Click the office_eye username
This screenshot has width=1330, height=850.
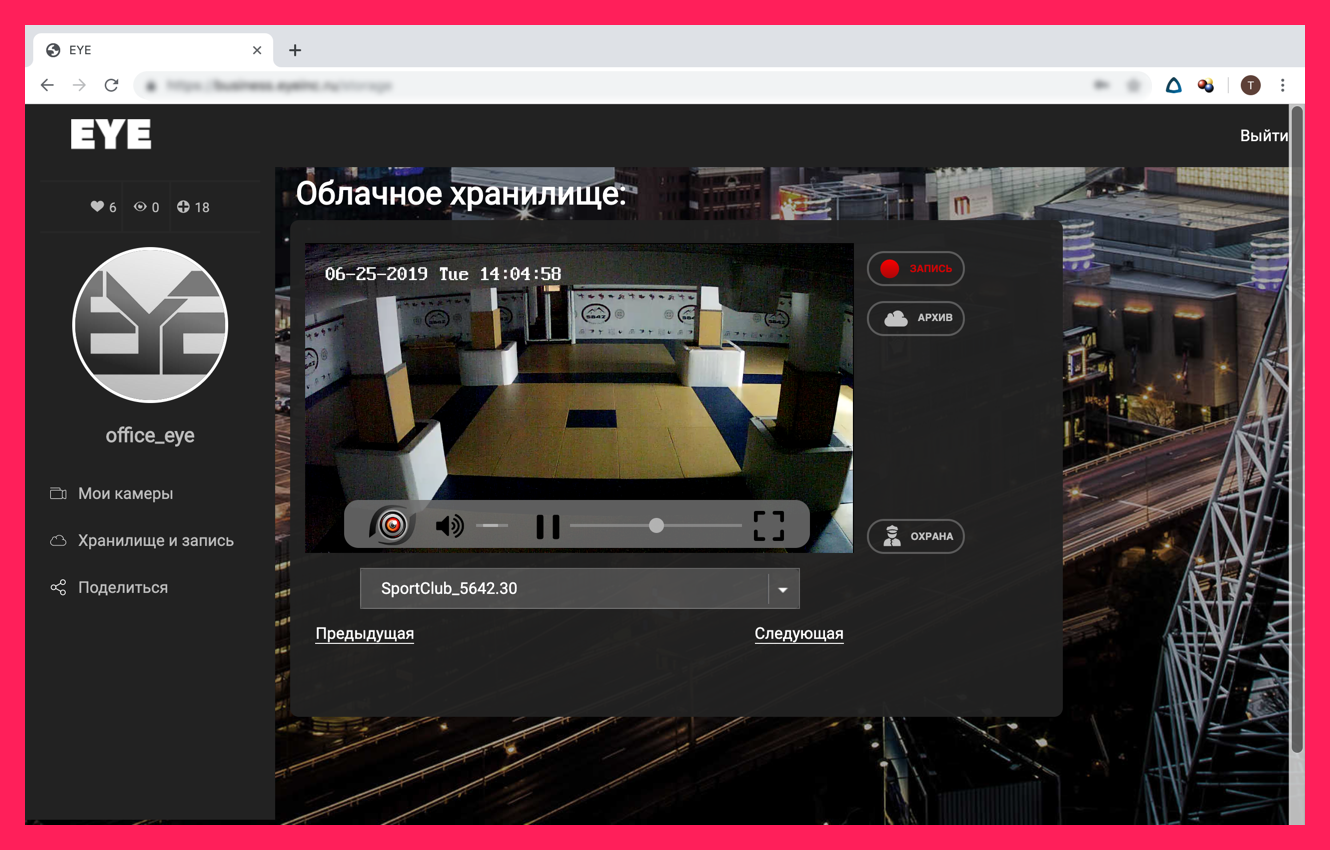tap(150, 436)
